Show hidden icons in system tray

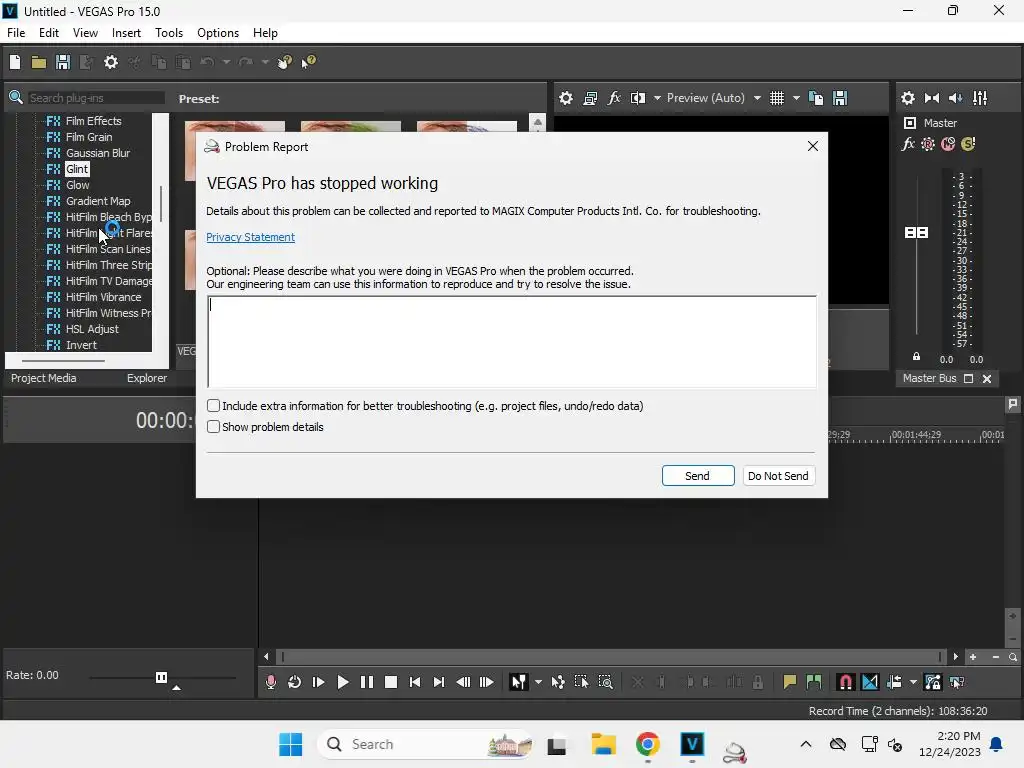pos(806,744)
